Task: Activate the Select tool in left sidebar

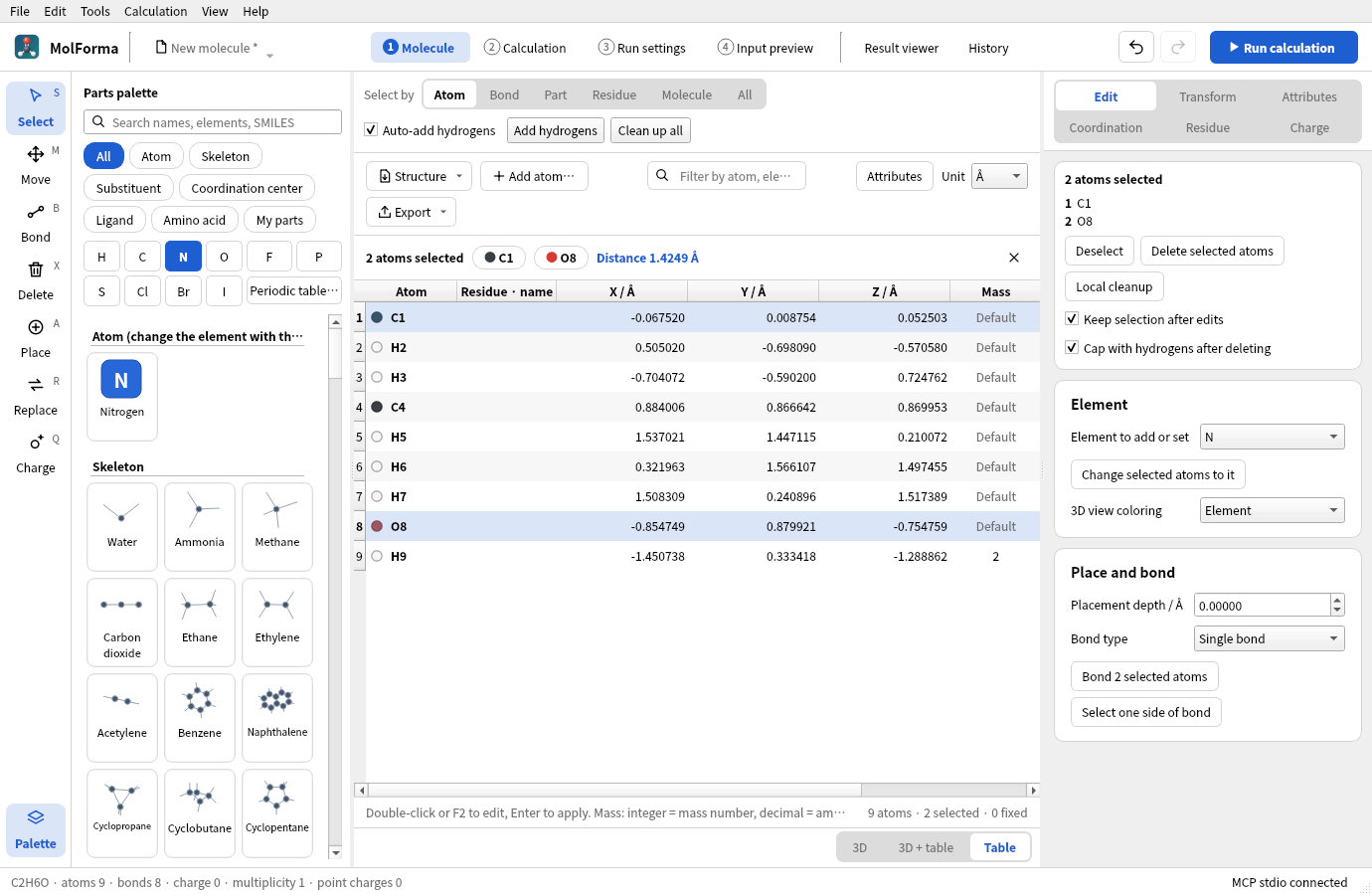Action: pos(36,107)
